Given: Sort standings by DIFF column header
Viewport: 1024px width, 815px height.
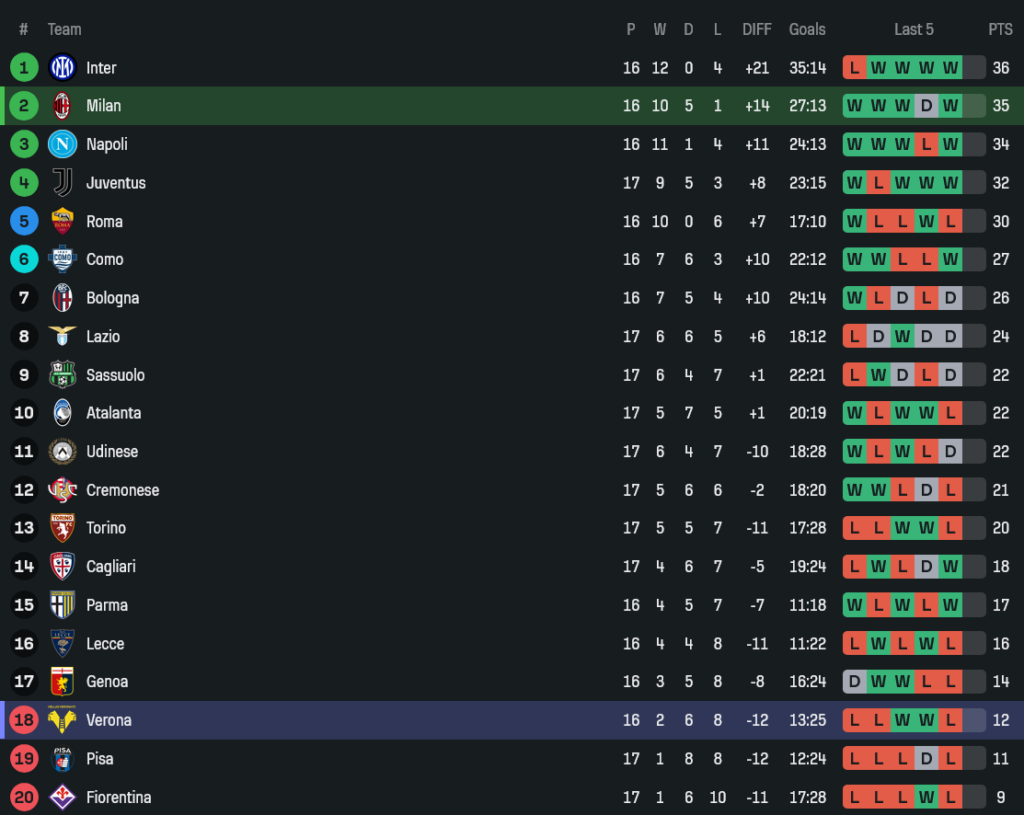Looking at the screenshot, I should (x=757, y=29).
